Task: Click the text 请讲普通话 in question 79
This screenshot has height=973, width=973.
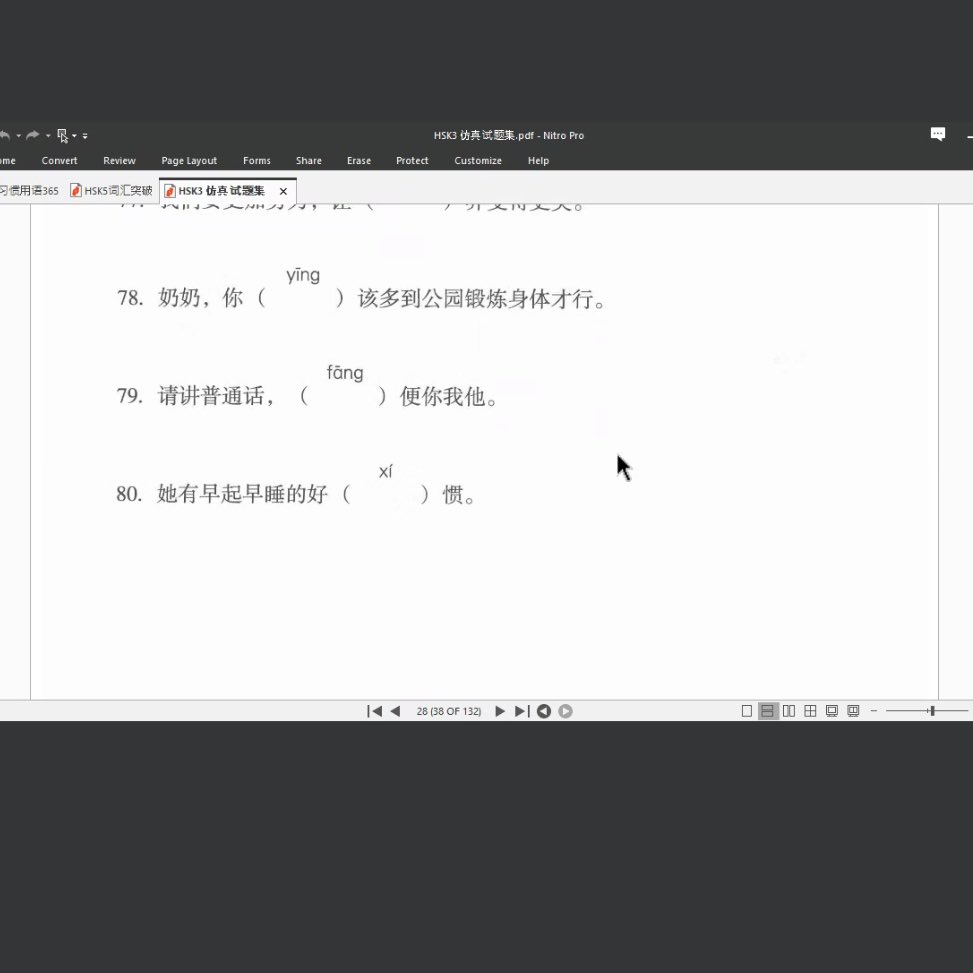Action: pos(212,396)
